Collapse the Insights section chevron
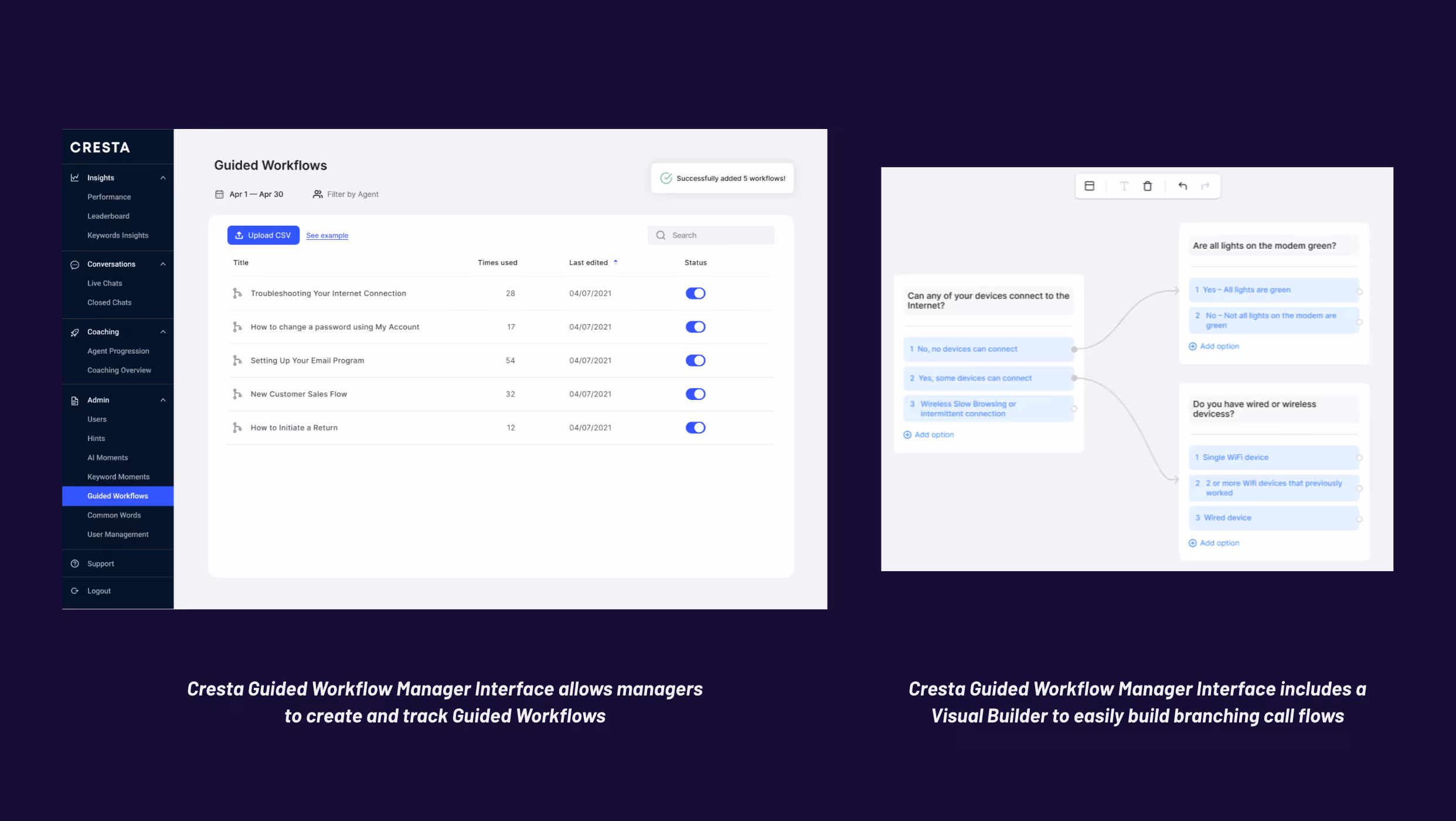 [x=163, y=178]
